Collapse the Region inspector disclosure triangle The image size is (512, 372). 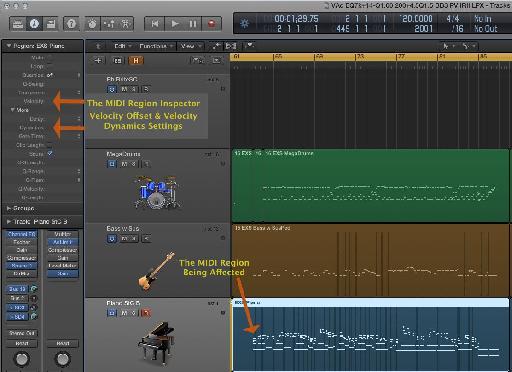[8, 46]
